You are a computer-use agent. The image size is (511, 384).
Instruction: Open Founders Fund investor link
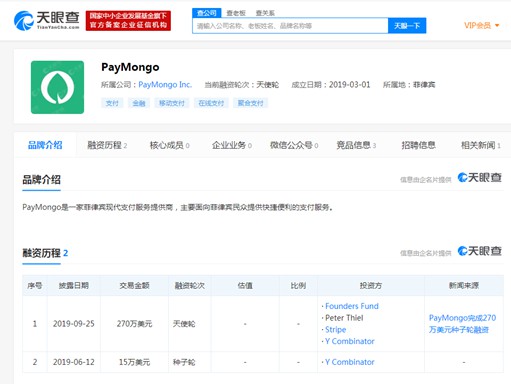coord(352,306)
